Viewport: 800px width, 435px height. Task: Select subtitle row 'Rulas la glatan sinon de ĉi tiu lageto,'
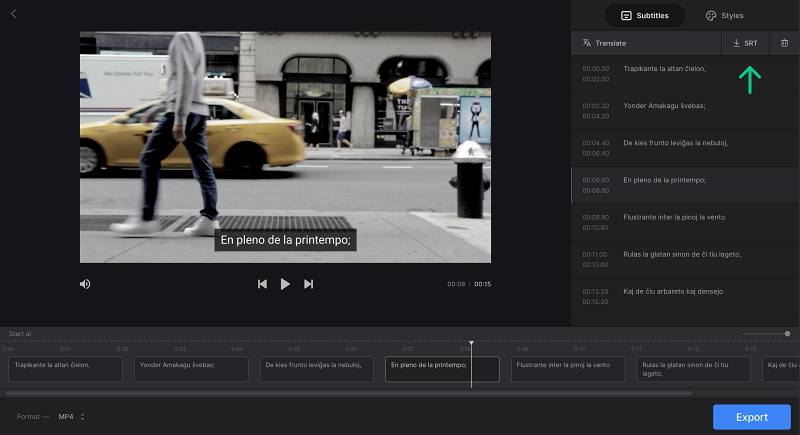(x=685, y=260)
